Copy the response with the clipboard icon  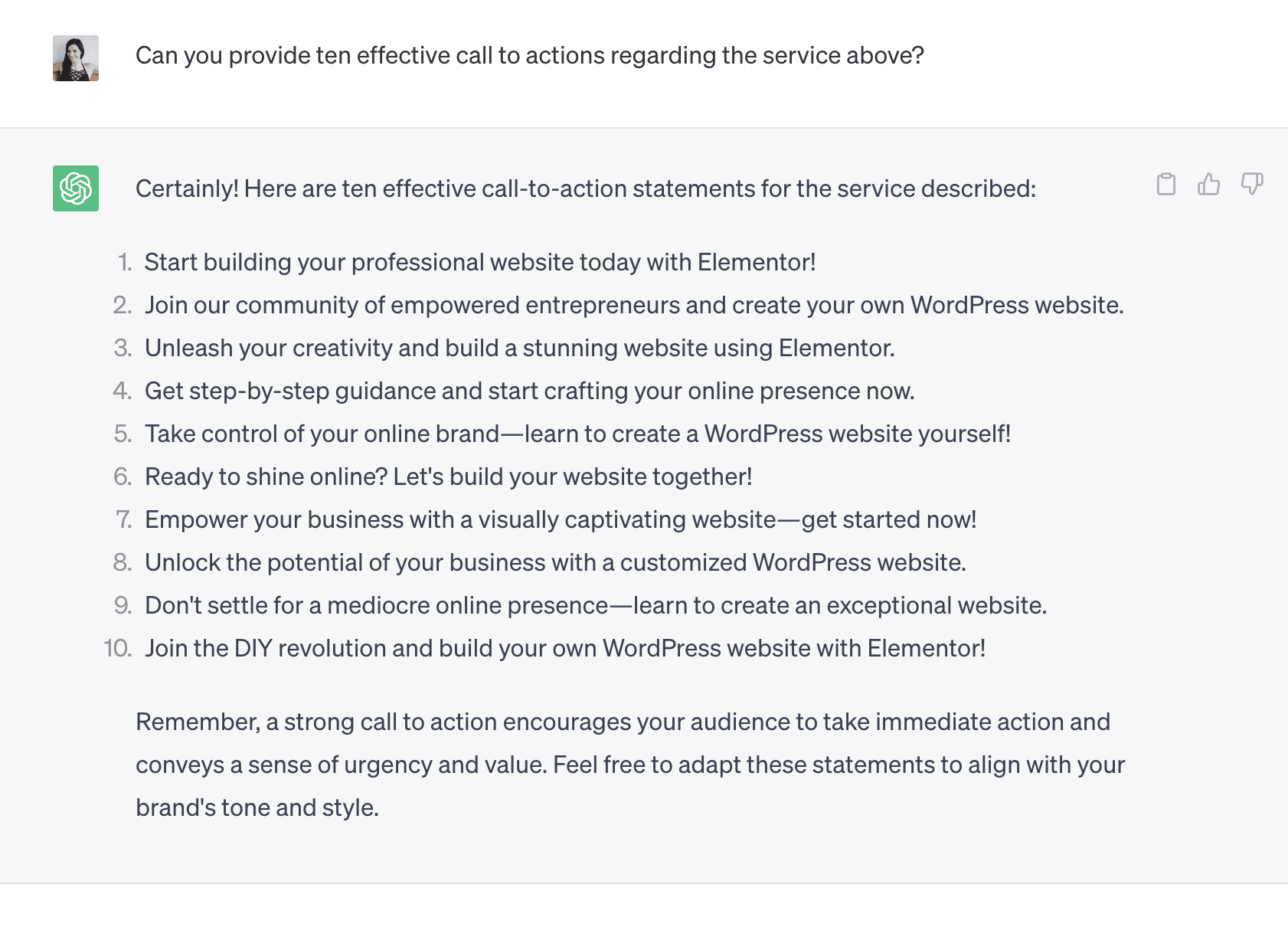pyautogui.click(x=1165, y=185)
